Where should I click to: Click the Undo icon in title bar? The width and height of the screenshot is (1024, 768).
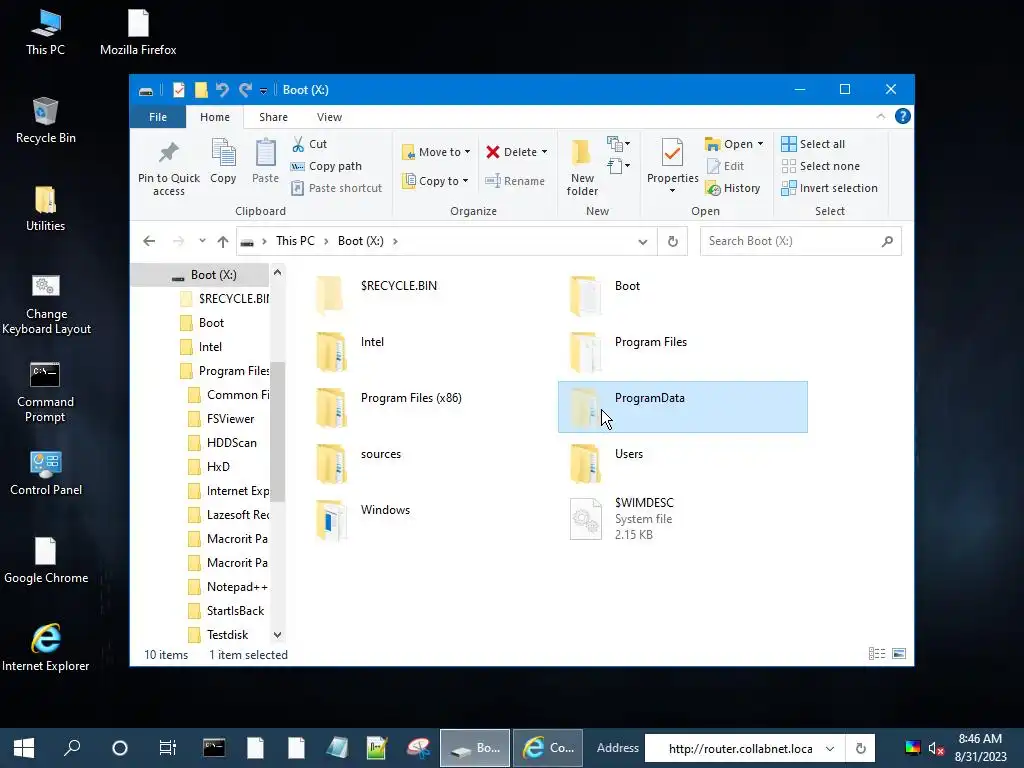click(x=222, y=90)
